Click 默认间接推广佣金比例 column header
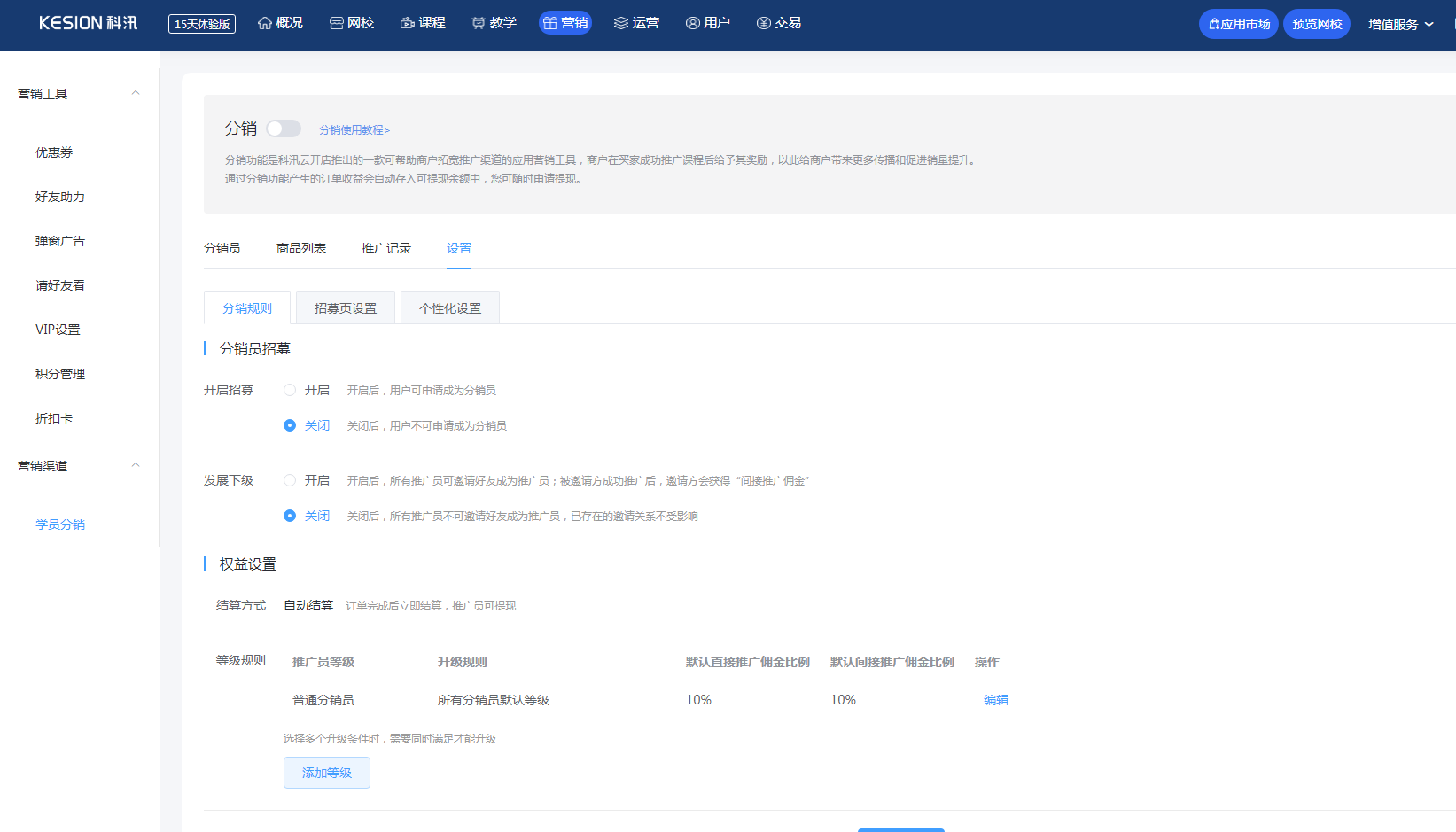This screenshot has width=1456, height=832. pos(892,662)
